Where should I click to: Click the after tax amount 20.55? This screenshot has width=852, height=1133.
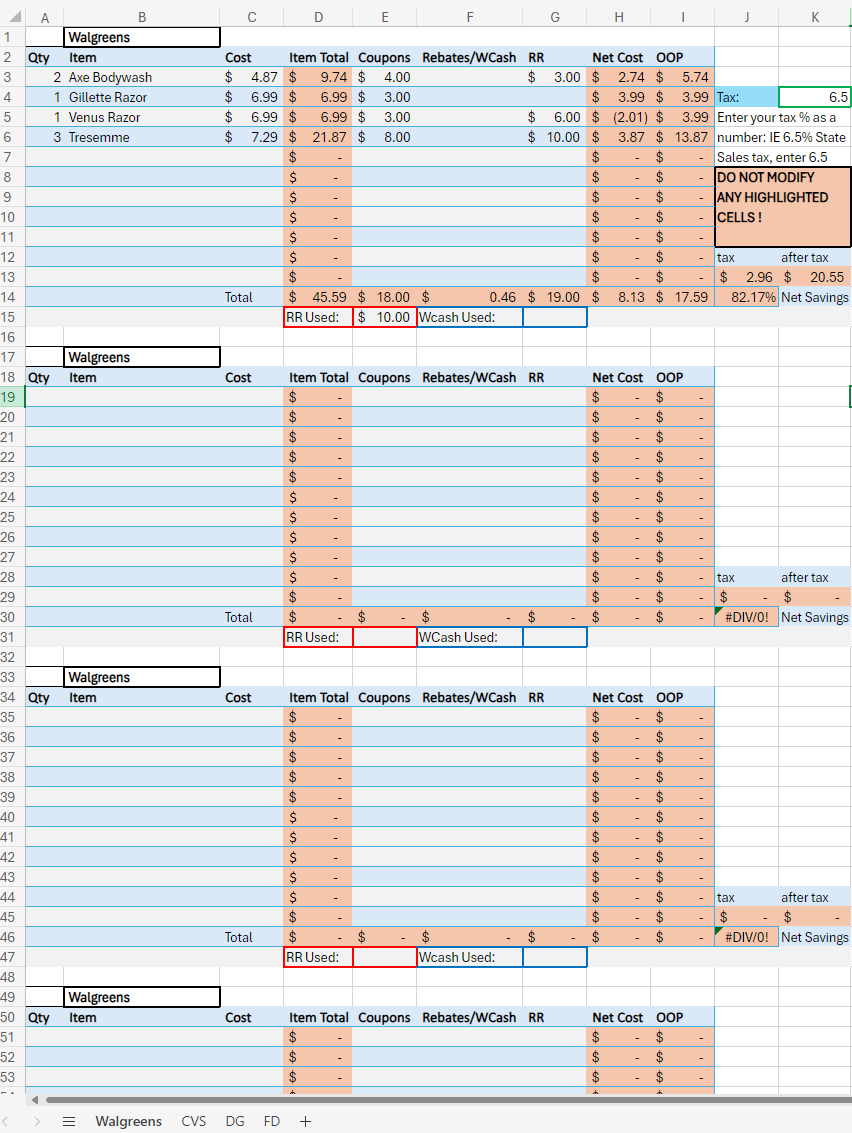pyautogui.click(x=814, y=277)
